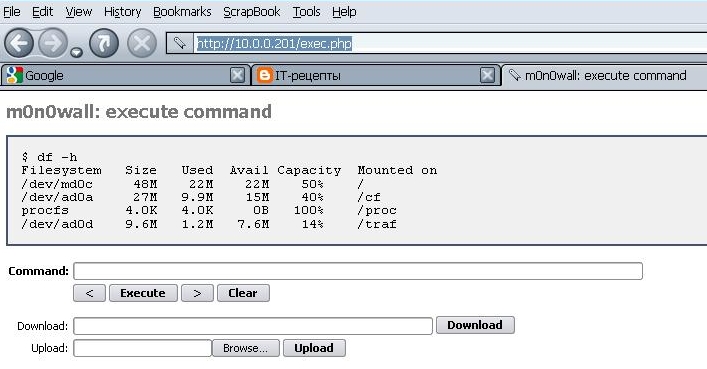Click the "/dev/ad0d" filesystem entry
The height and width of the screenshot is (369, 707).
click(57, 224)
